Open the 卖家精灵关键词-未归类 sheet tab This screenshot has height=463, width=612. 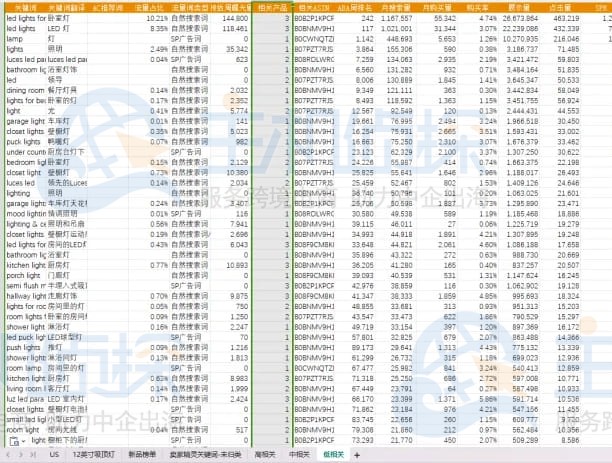tap(205, 454)
